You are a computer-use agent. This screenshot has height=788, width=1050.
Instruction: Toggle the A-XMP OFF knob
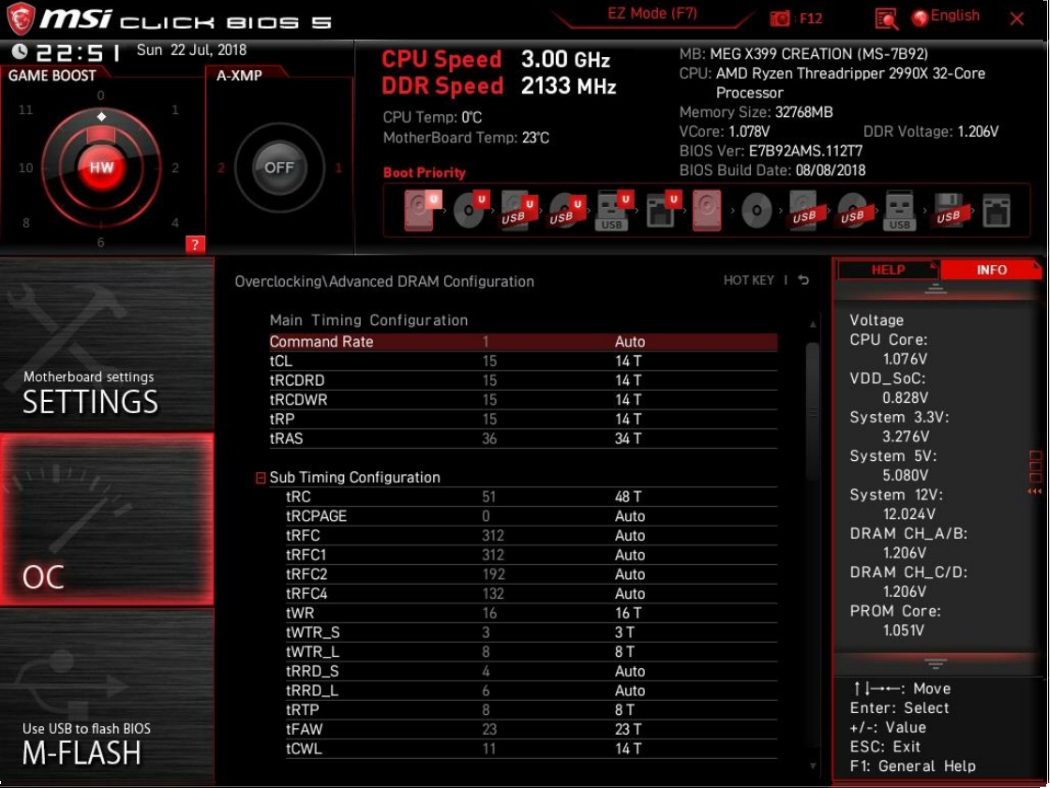click(x=279, y=167)
